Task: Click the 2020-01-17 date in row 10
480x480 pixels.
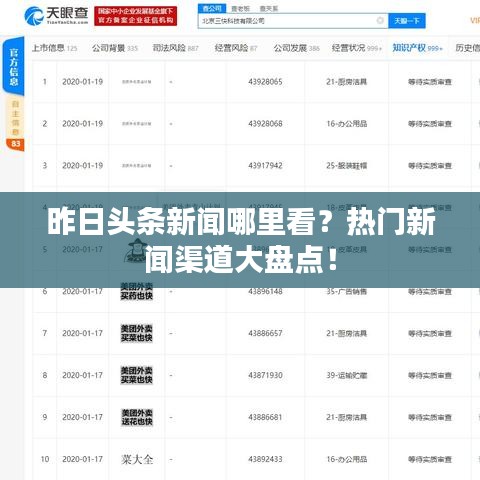Action: pyautogui.click(x=83, y=459)
